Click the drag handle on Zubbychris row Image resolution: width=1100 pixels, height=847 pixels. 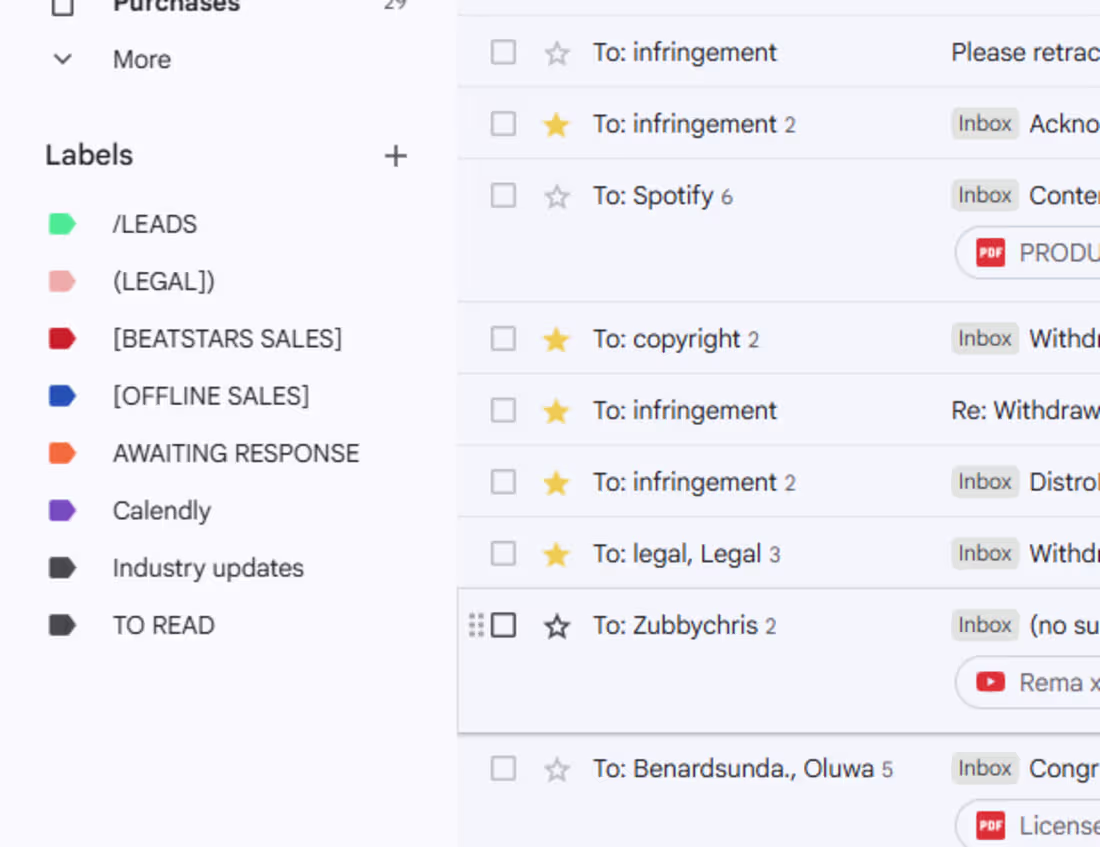(476, 625)
